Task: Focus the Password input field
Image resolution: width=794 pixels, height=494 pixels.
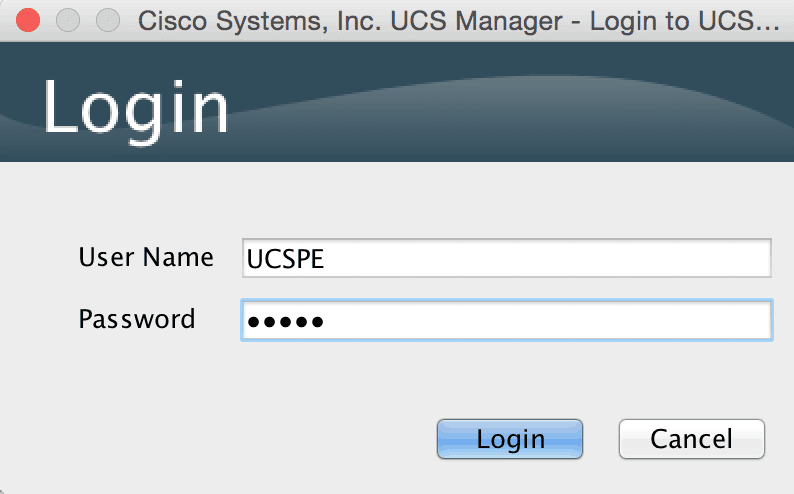Action: (507, 320)
